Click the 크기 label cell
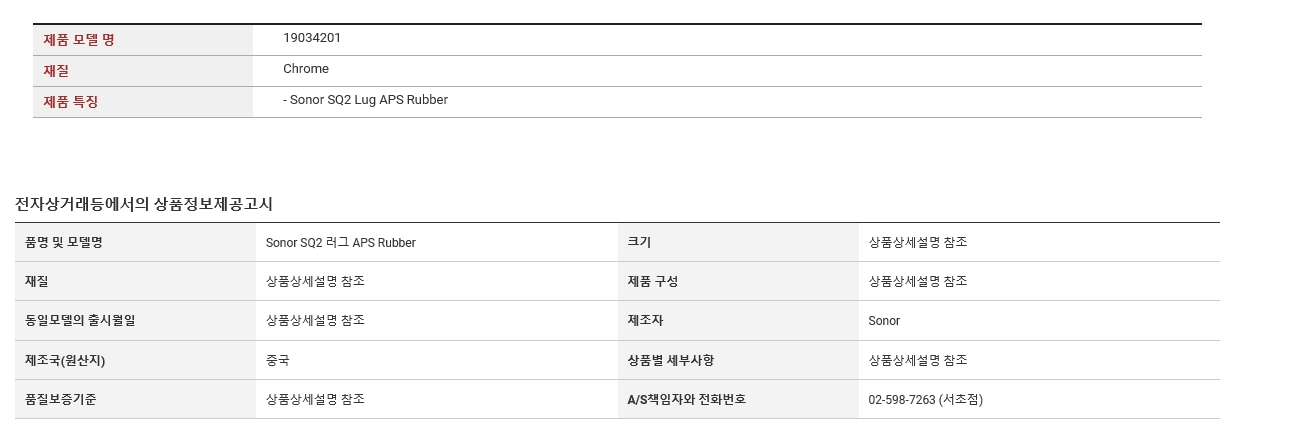The image size is (1306, 439). point(738,242)
